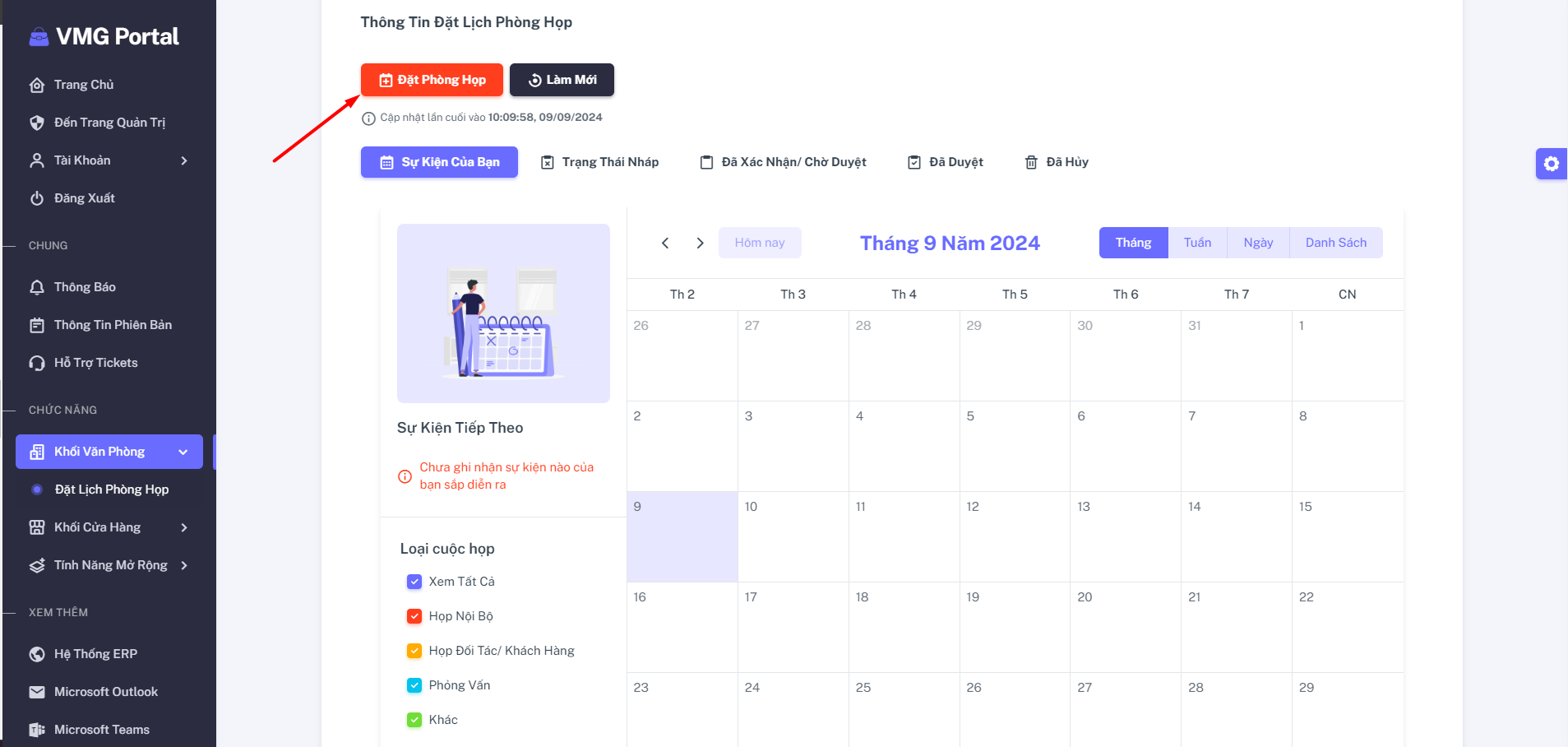Toggle the Phỏng Vấn checkbox
Viewport: 1568px width, 747px height.
414,685
